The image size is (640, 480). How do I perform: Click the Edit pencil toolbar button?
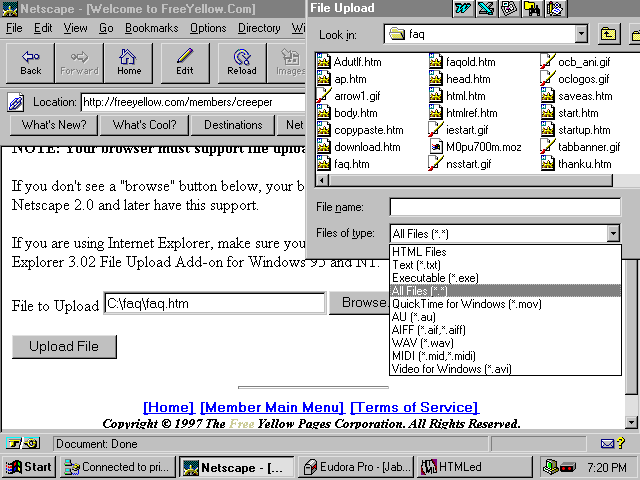pyautogui.click(x=185, y=63)
